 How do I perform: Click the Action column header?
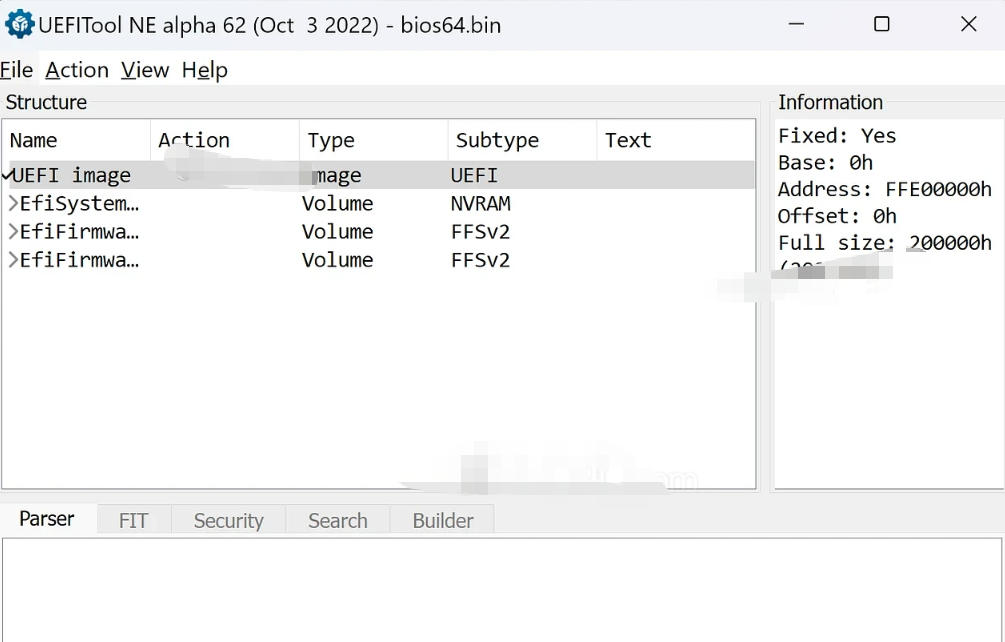pyautogui.click(x=225, y=140)
